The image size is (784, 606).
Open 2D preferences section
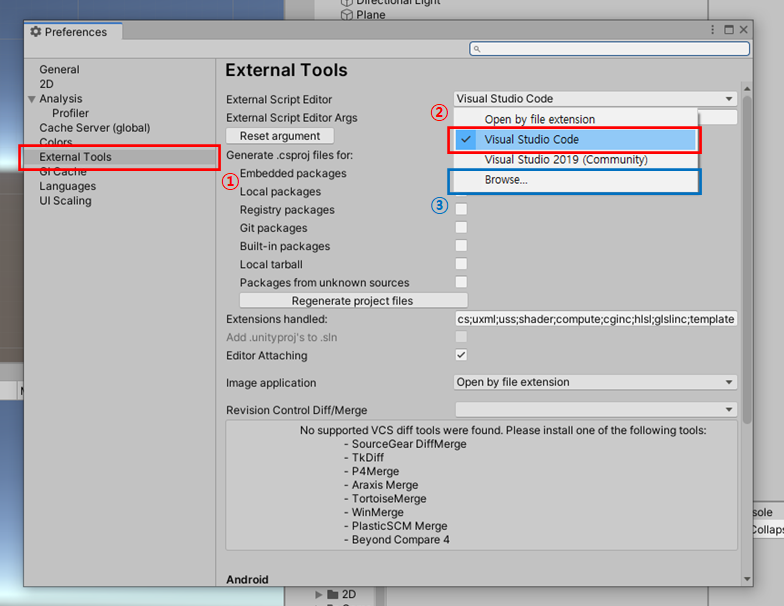[46, 84]
